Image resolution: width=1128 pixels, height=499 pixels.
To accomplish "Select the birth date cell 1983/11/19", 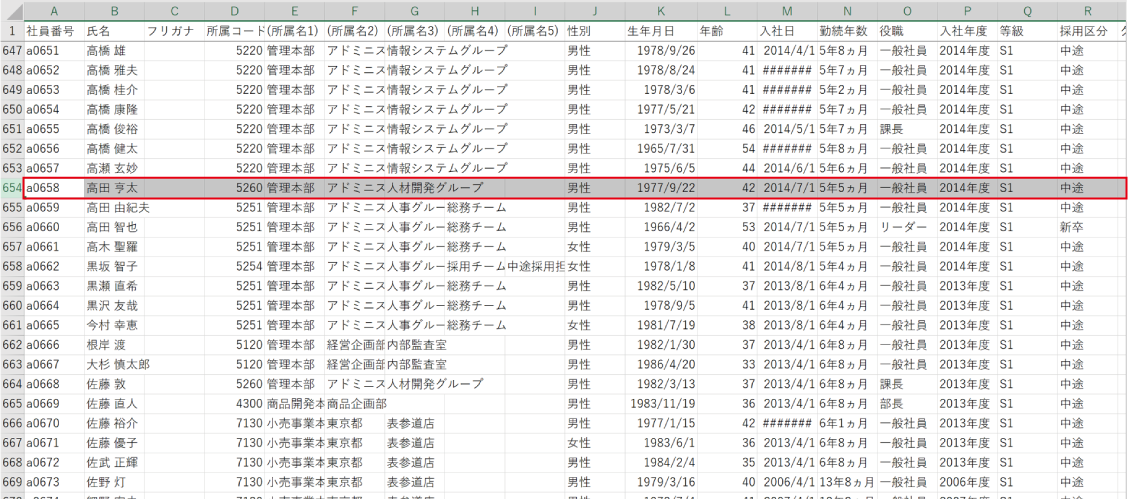I will [663, 404].
